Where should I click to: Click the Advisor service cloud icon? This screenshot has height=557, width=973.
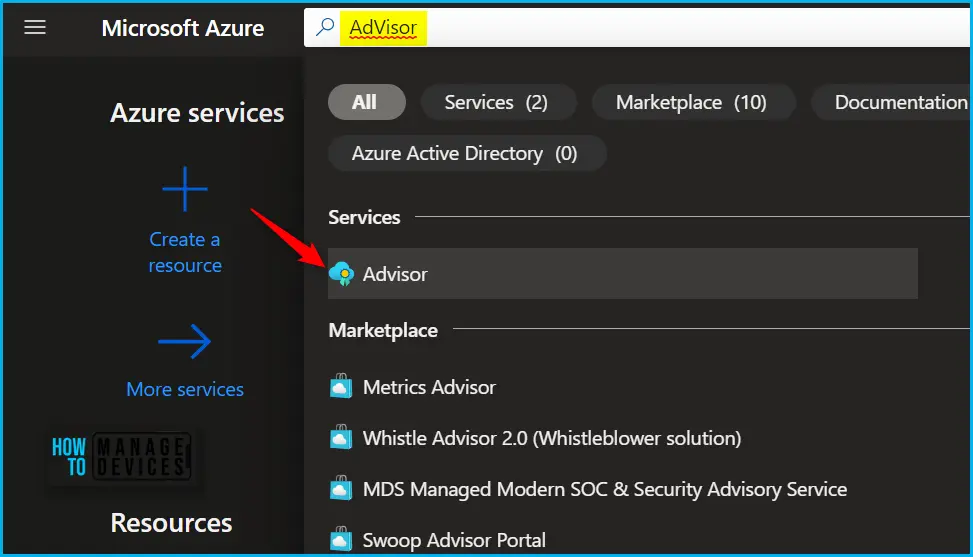point(341,274)
